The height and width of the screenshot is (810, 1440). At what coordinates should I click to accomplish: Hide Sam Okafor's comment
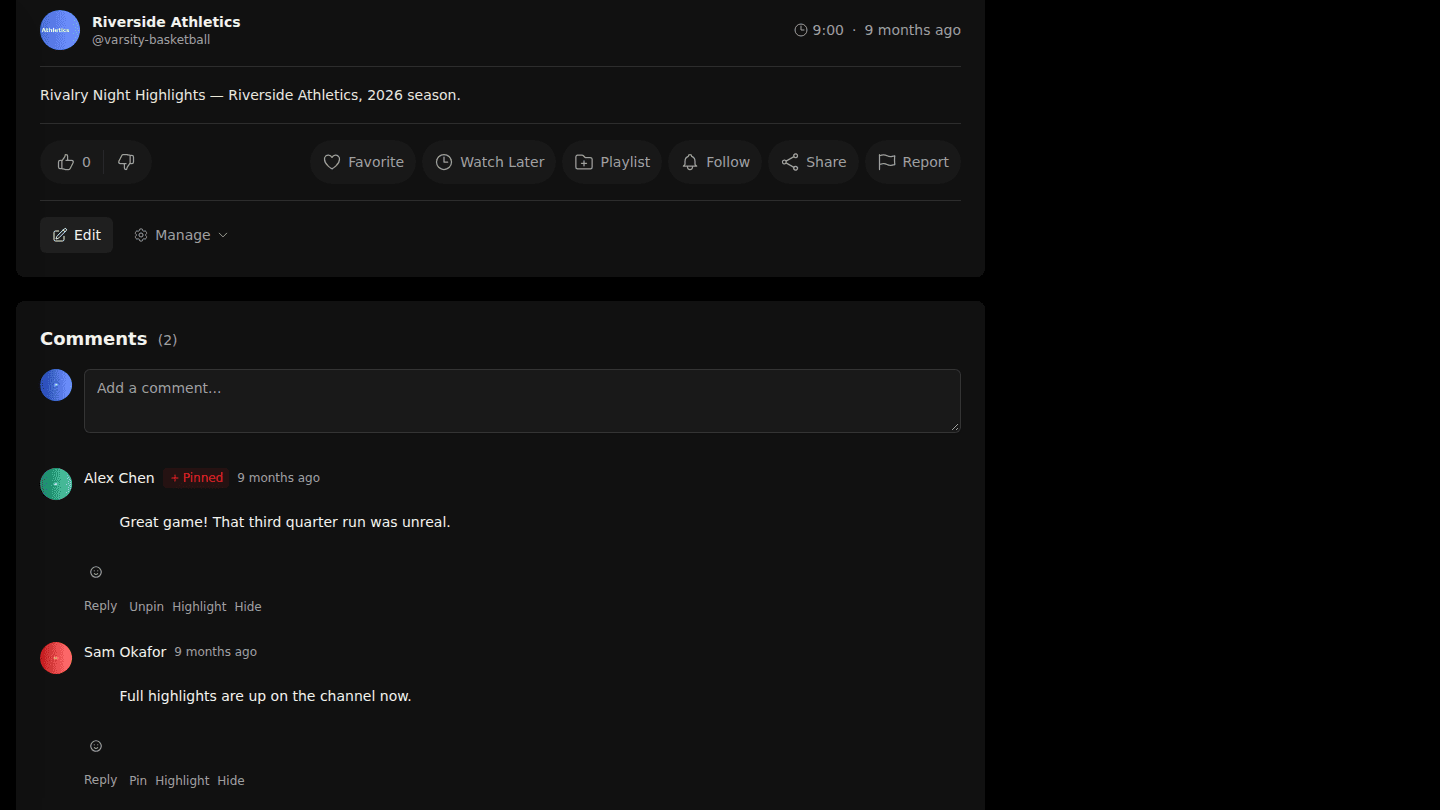(231, 781)
